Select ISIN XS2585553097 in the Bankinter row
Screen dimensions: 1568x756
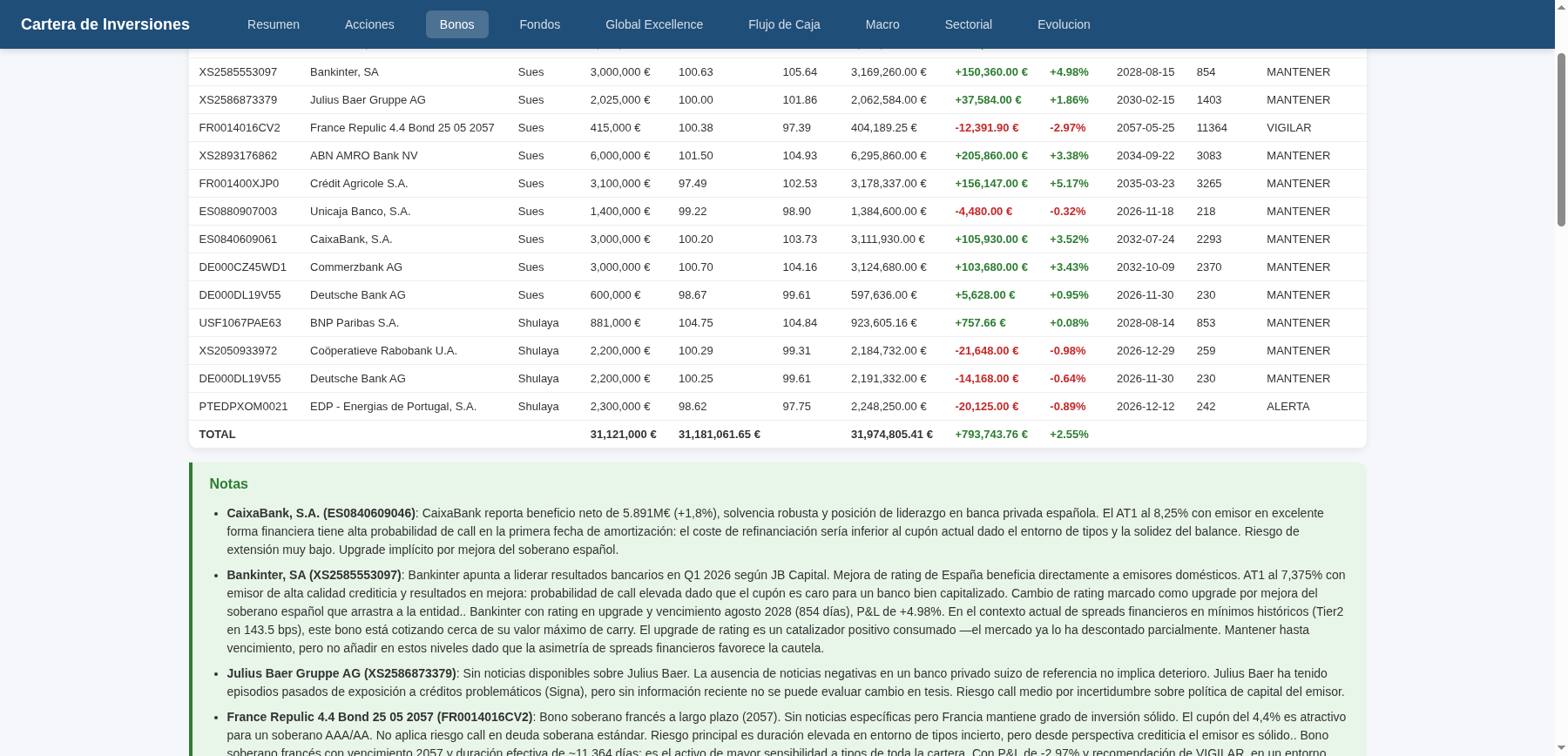pyautogui.click(x=238, y=72)
